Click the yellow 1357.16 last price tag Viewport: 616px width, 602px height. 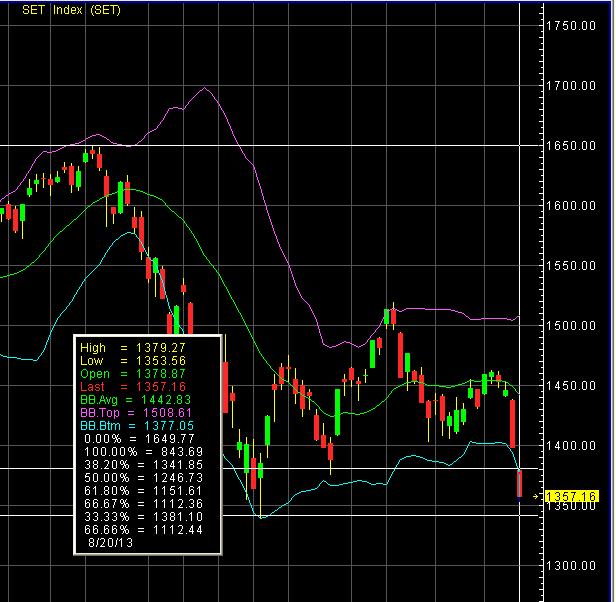click(x=572, y=496)
